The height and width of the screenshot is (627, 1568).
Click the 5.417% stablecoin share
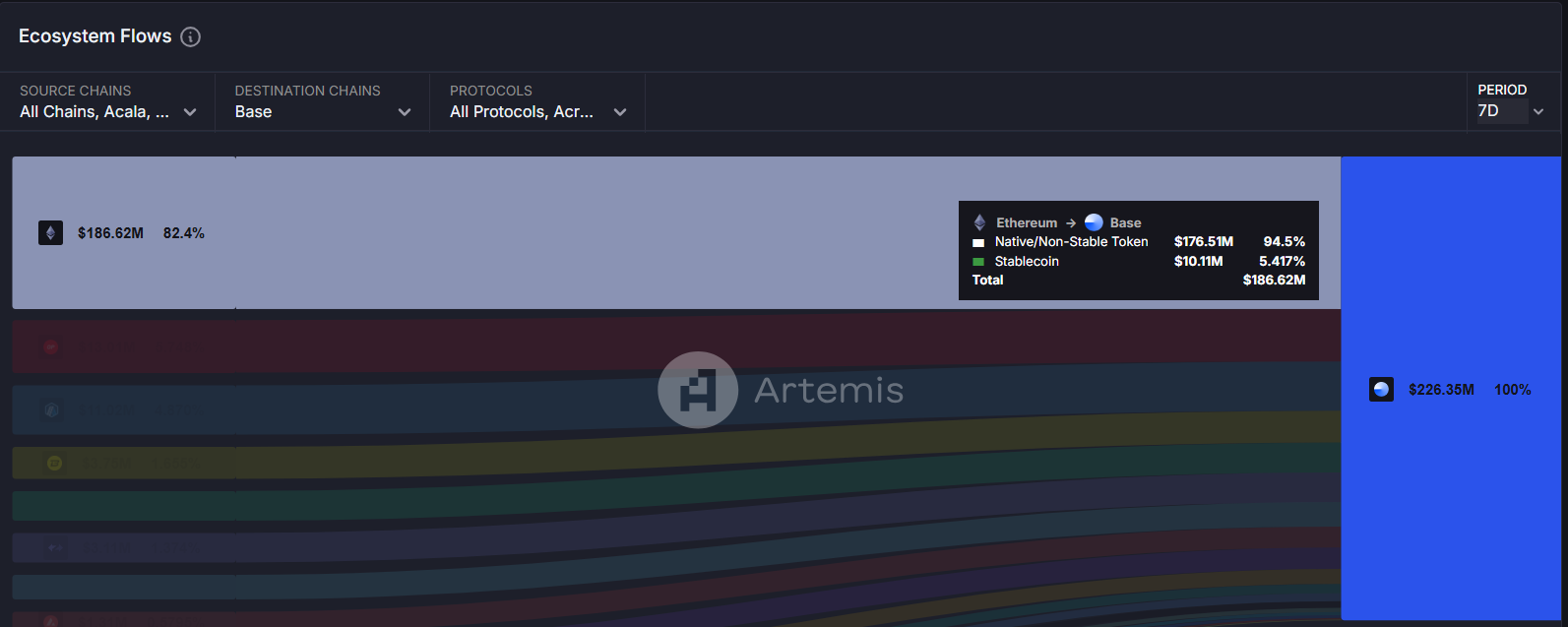(x=1282, y=261)
